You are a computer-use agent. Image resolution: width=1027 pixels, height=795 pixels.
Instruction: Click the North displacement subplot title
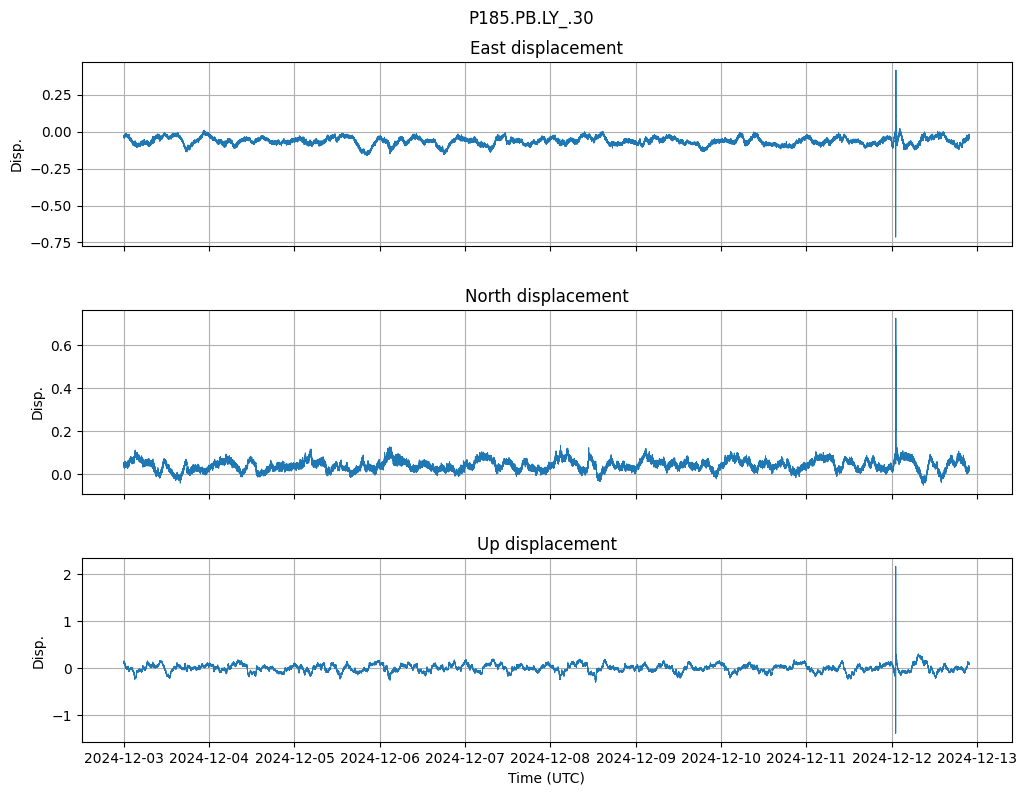coord(546,296)
